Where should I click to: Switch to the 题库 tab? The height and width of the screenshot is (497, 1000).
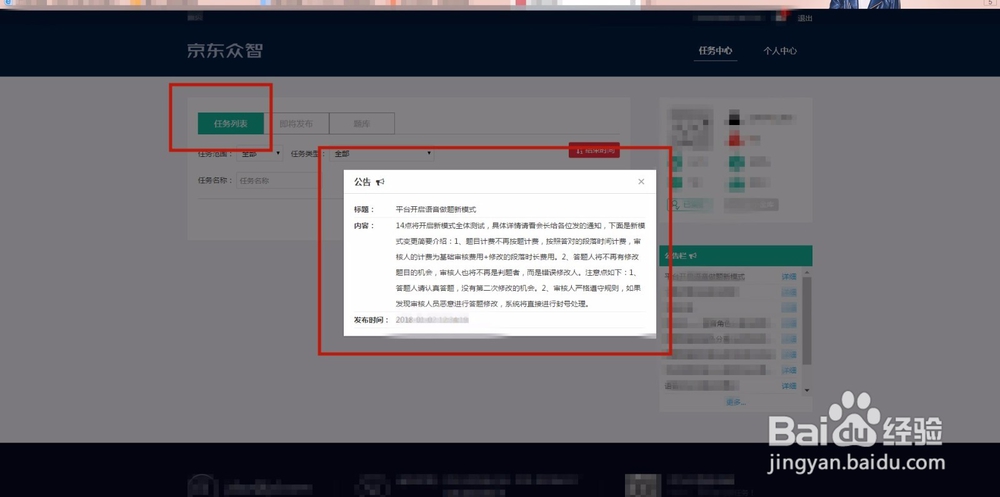pos(362,124)
